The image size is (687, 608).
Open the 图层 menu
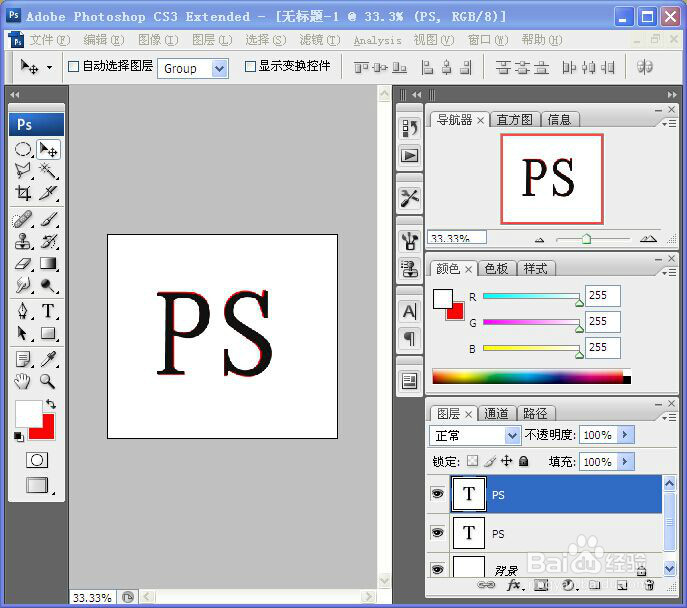(x=212, y=40)
